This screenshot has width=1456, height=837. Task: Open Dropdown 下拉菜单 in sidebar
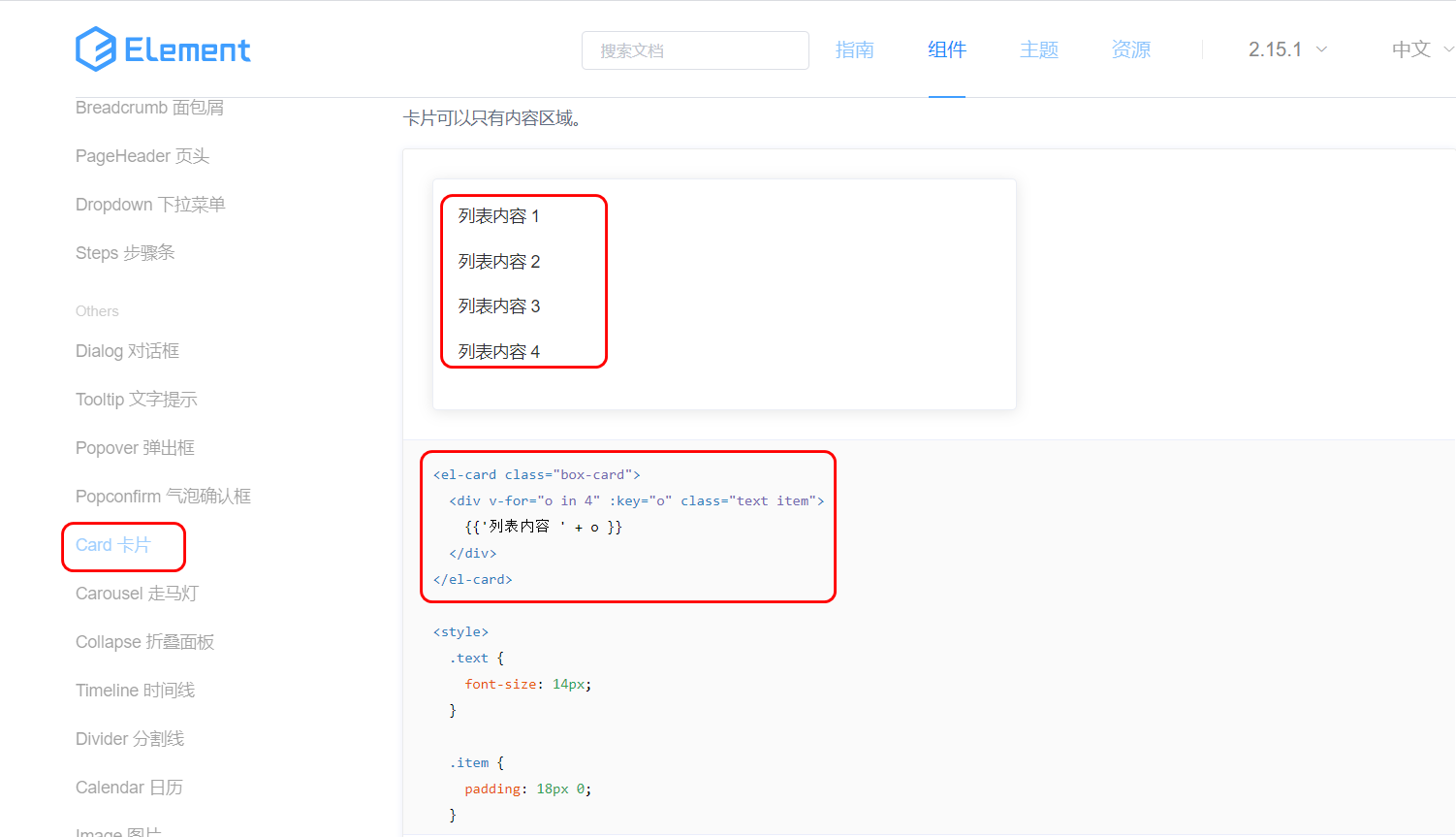click(x=150, y=205)
